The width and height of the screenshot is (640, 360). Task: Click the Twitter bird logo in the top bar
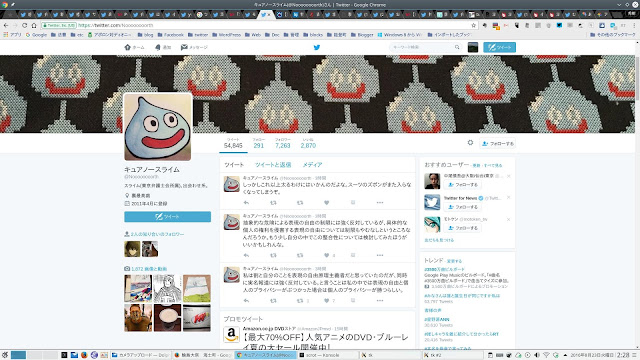pos(317,47)
